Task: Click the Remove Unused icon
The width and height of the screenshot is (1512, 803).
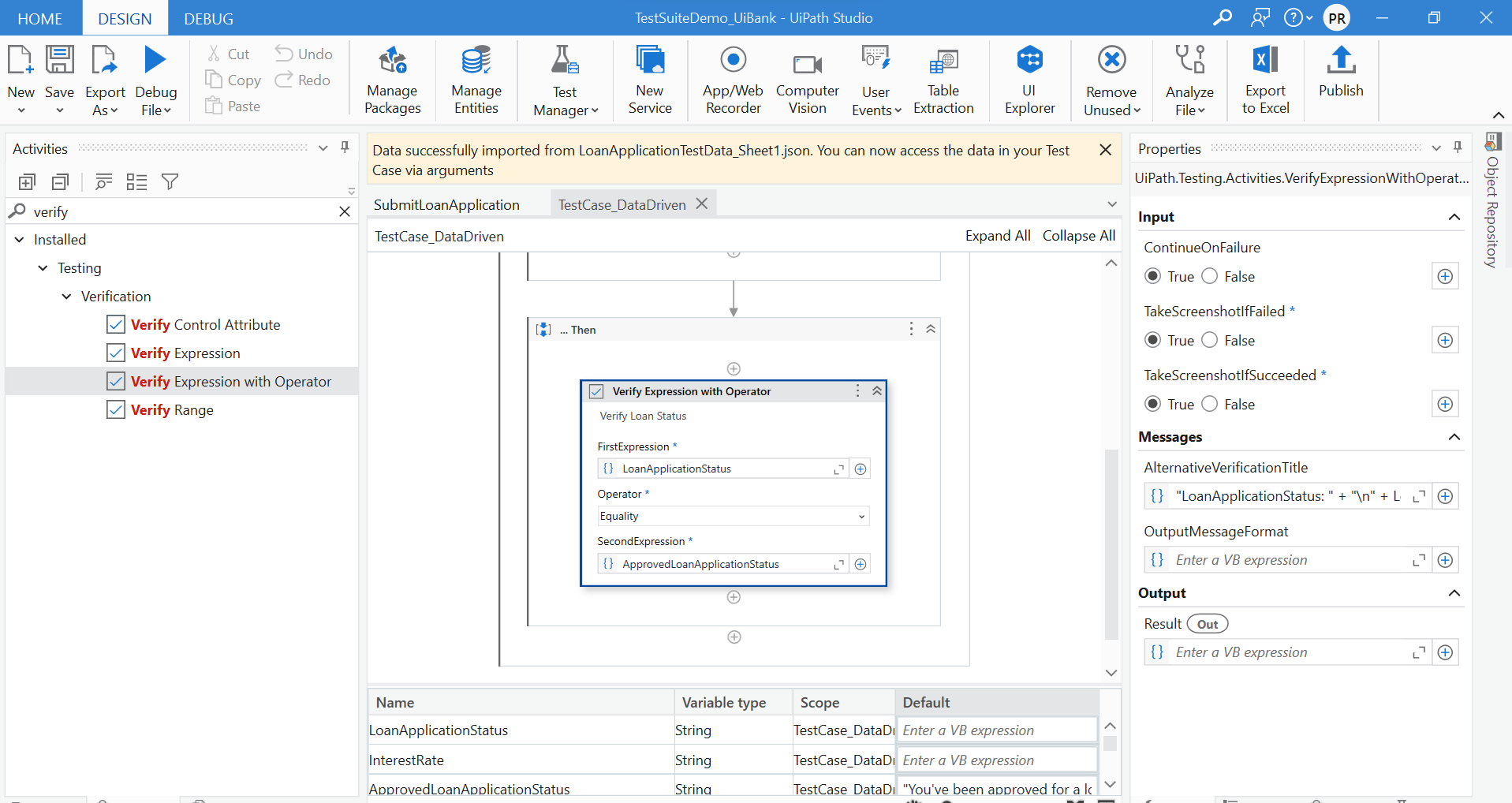Action: pyautogui.click(x=1111, y=60)
